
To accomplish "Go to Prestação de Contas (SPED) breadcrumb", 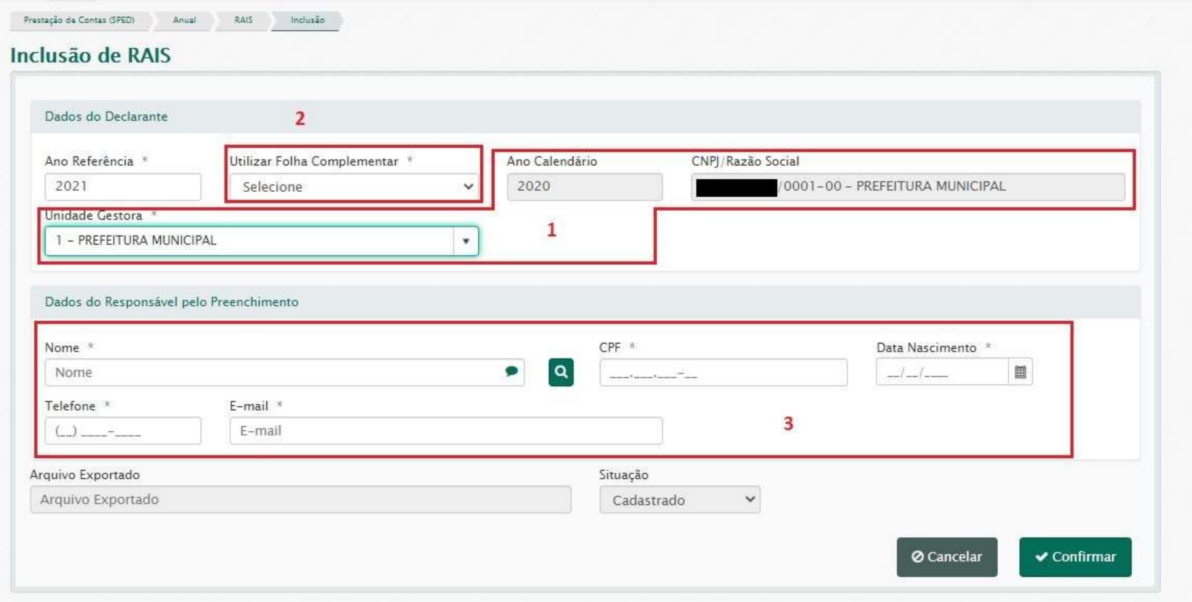I will click(x=79, y=20).
